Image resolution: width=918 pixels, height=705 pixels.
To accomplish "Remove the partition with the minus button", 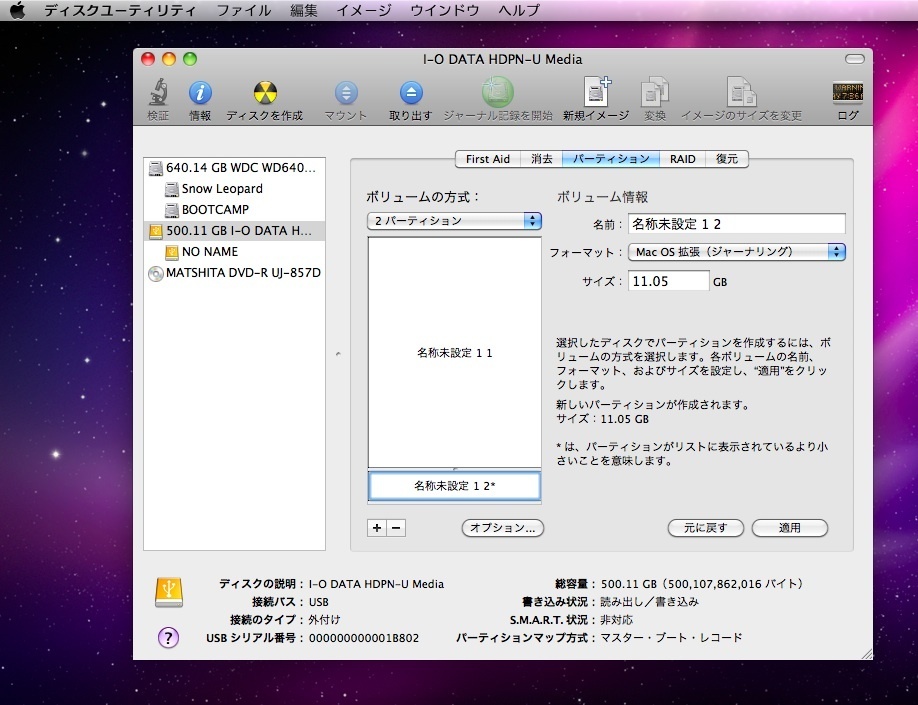I will (x=396, y=528).
